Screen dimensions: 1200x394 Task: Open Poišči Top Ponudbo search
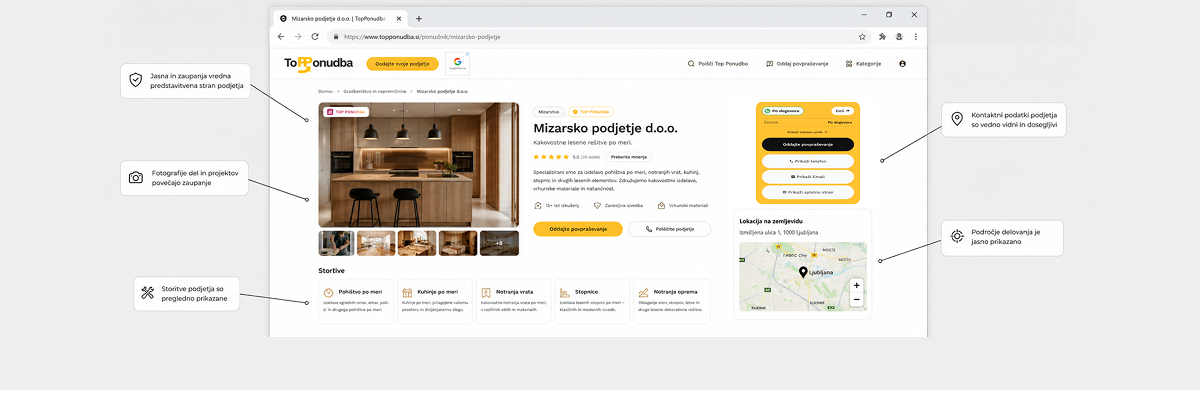718,64
